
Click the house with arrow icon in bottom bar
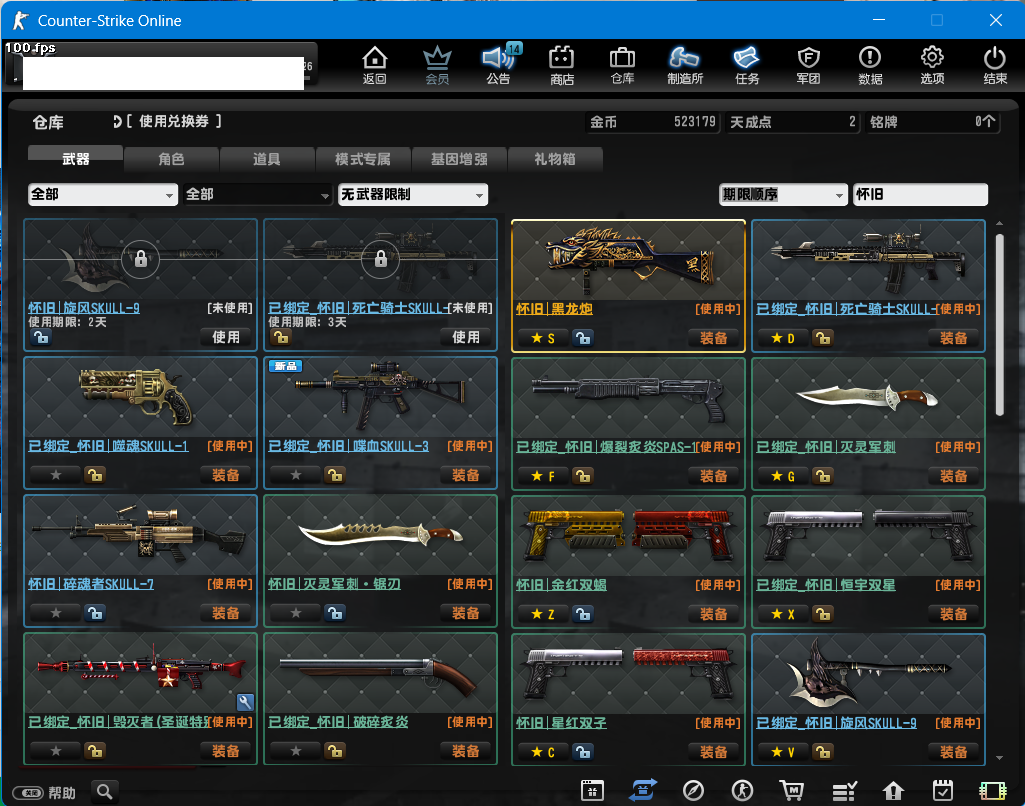[x=893, y=790]
